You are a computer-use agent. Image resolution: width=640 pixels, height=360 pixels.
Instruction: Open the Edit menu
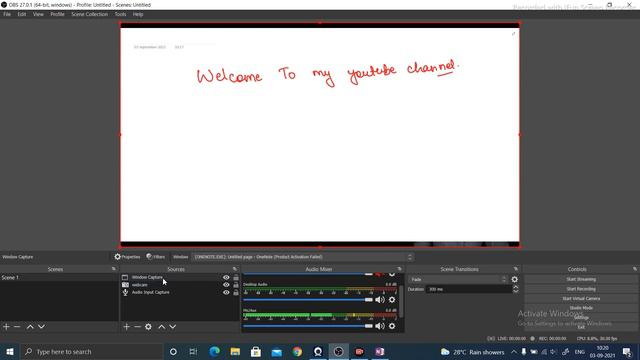coord(22,14)
